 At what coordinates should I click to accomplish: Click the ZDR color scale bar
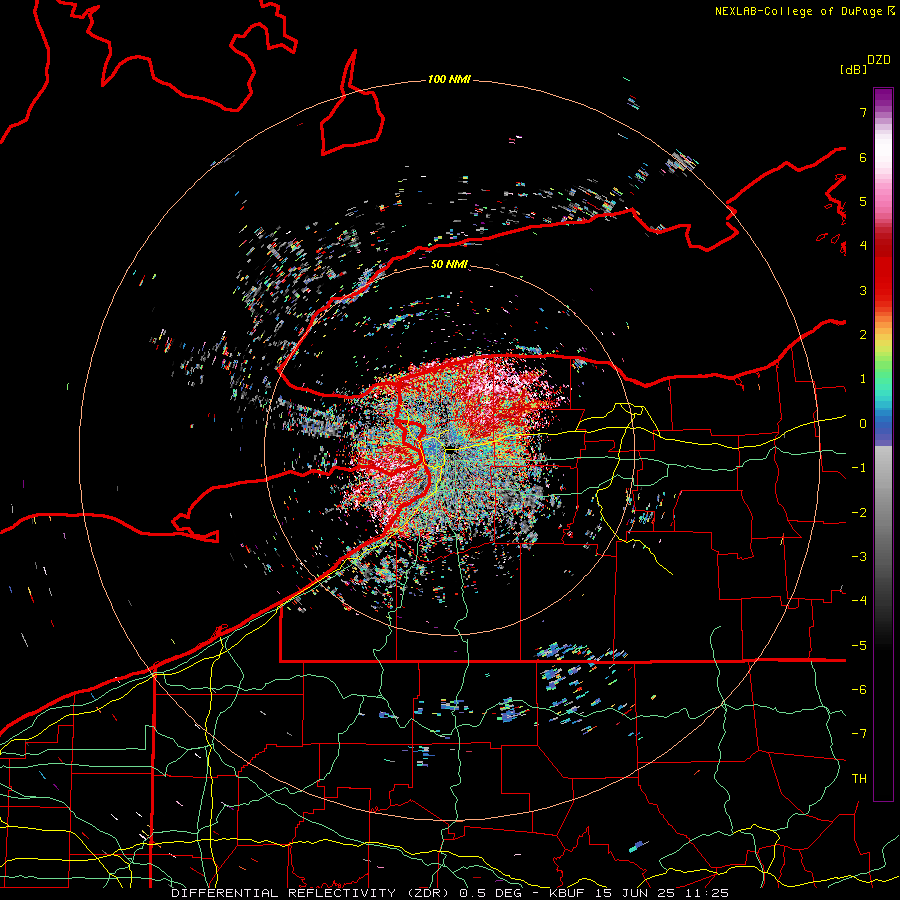click(883, 444)
